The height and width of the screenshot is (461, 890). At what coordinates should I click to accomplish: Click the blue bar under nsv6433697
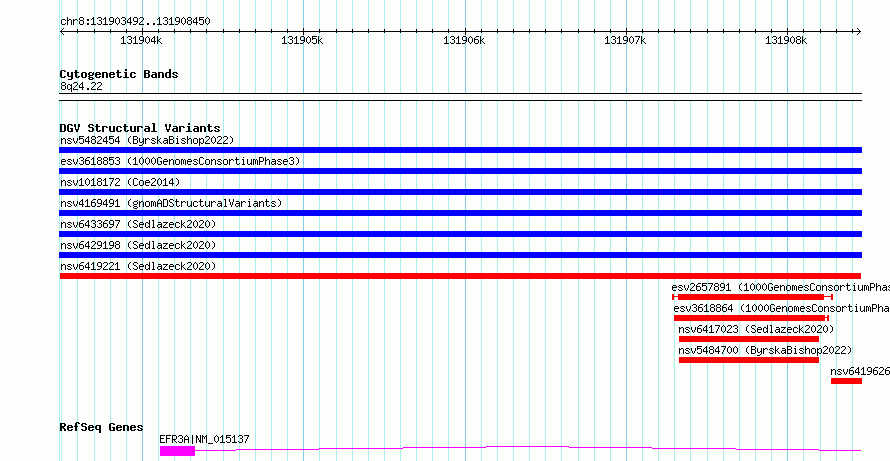pos(460,234)
